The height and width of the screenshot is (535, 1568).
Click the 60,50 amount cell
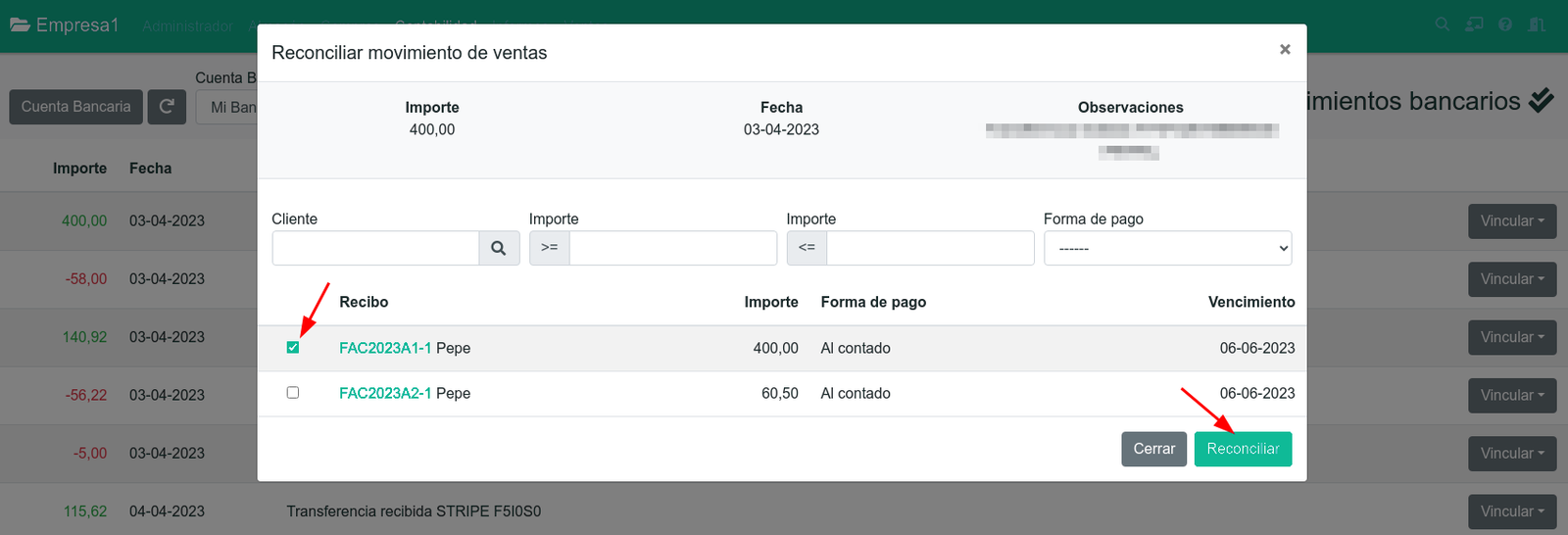coord(780,393)
